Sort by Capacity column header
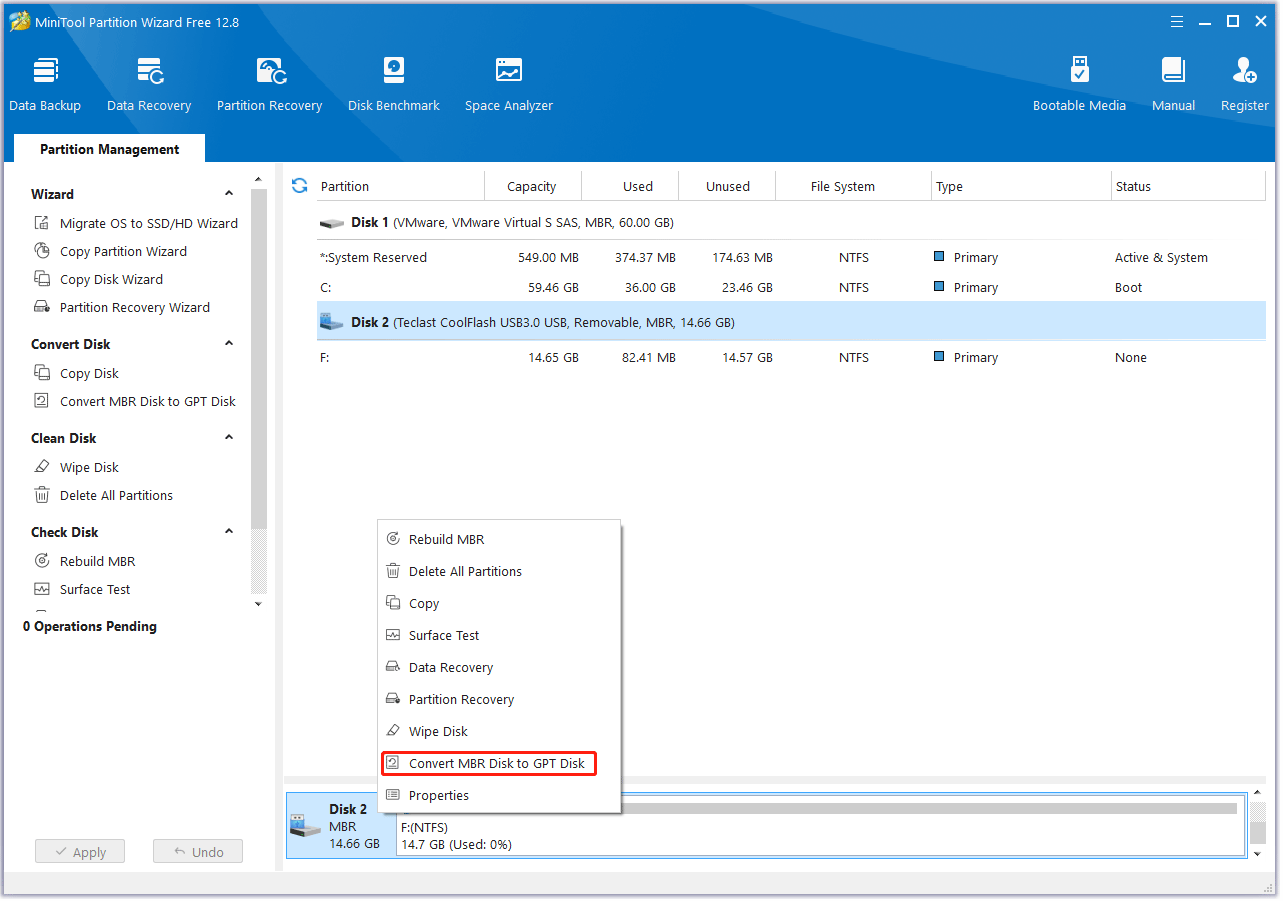Screen dimensions: 1283x901 click(x=532, y=186)
